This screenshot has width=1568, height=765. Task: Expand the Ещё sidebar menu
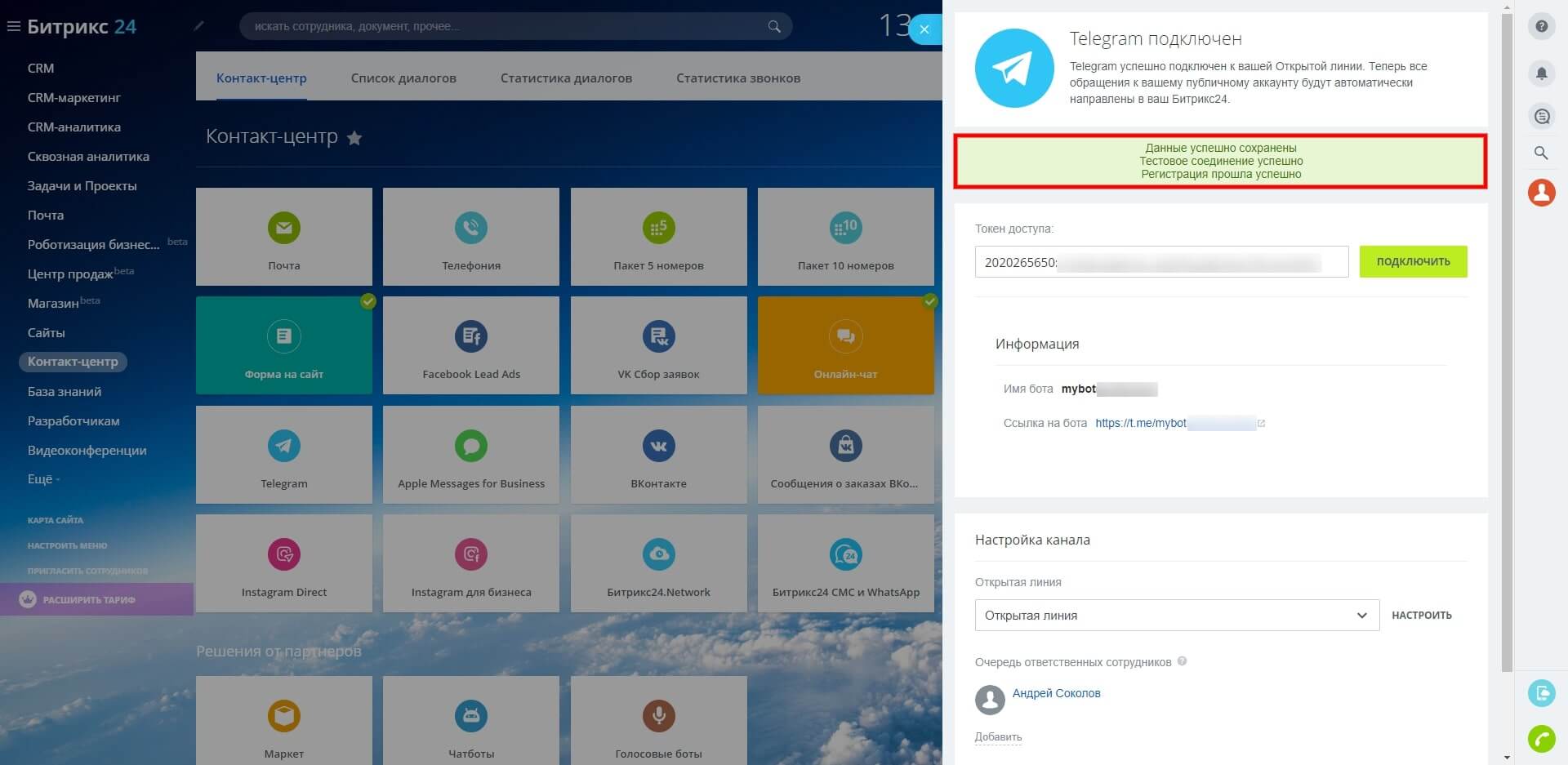(43, 479)
